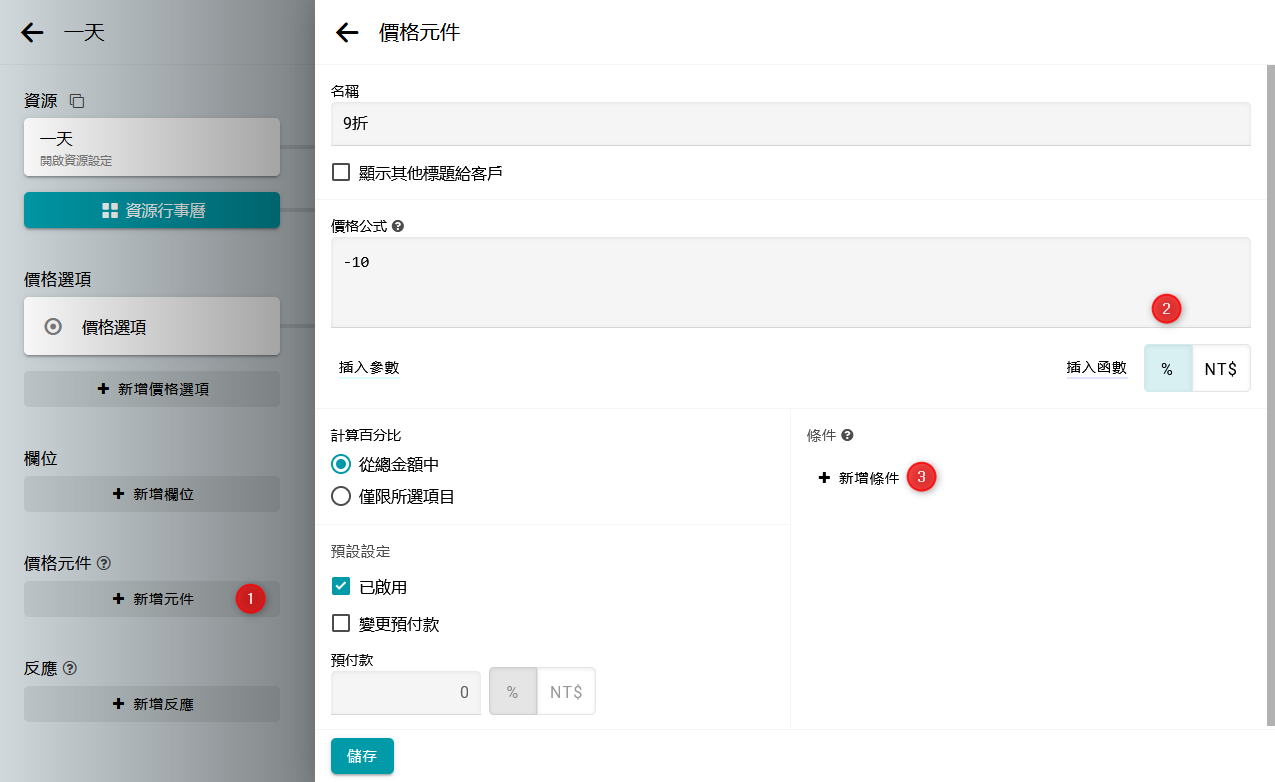Image resolution: width=1275 pixels, height=782 pixels.
Task: Click back arrow beside 價格元件 title
Action: [347, 33]
